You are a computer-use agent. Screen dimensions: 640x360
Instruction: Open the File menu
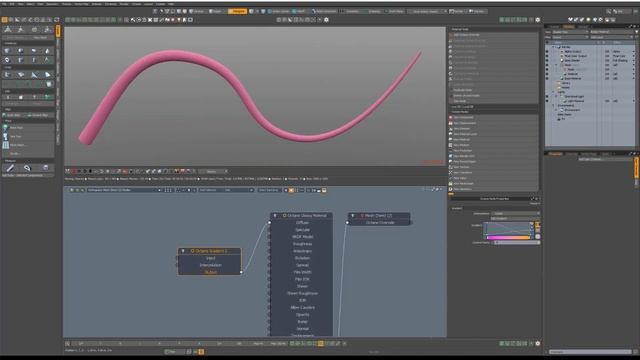[x=4, y=4]
